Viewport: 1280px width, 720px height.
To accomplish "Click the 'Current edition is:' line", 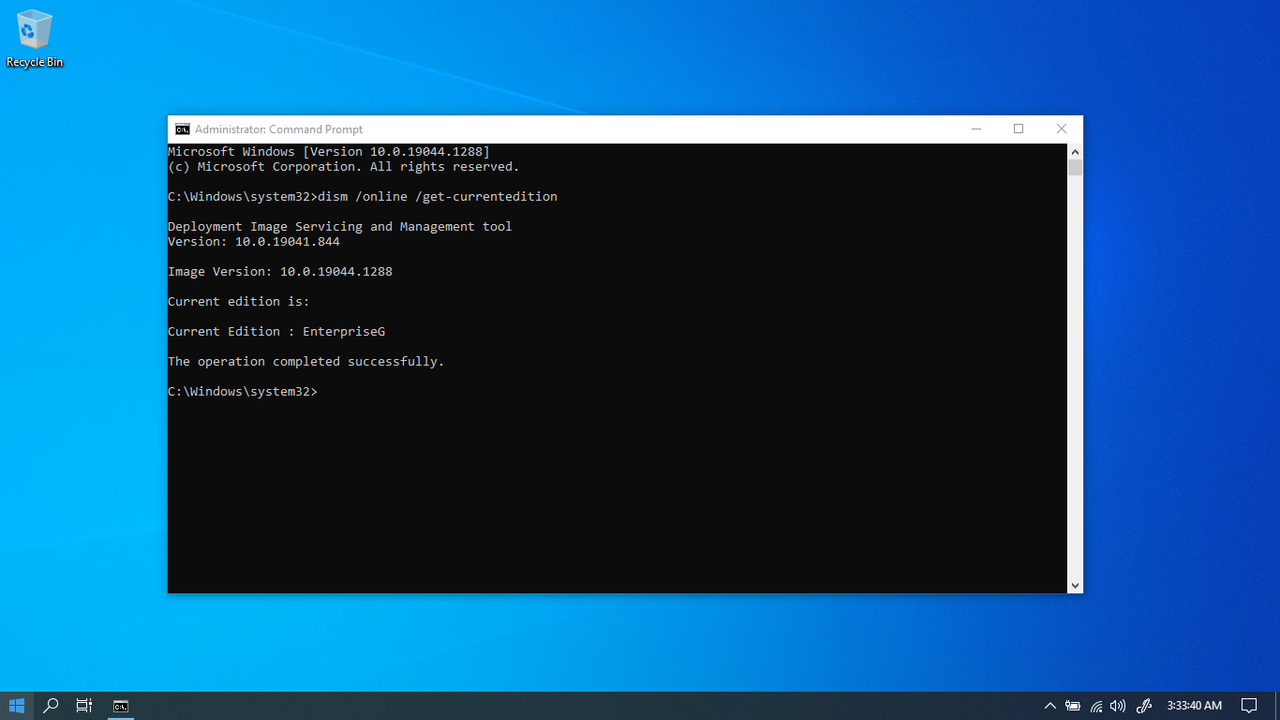I will click(x=239, y=302).
